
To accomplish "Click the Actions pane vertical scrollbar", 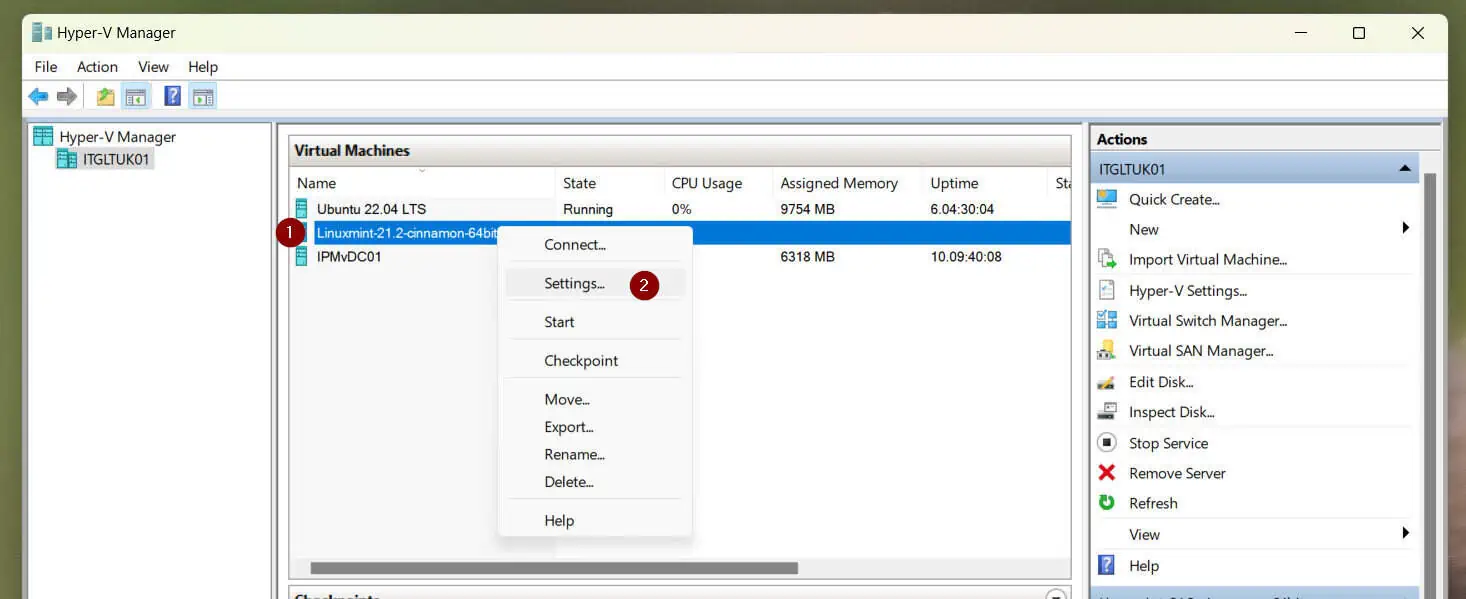I will 1428,385.
